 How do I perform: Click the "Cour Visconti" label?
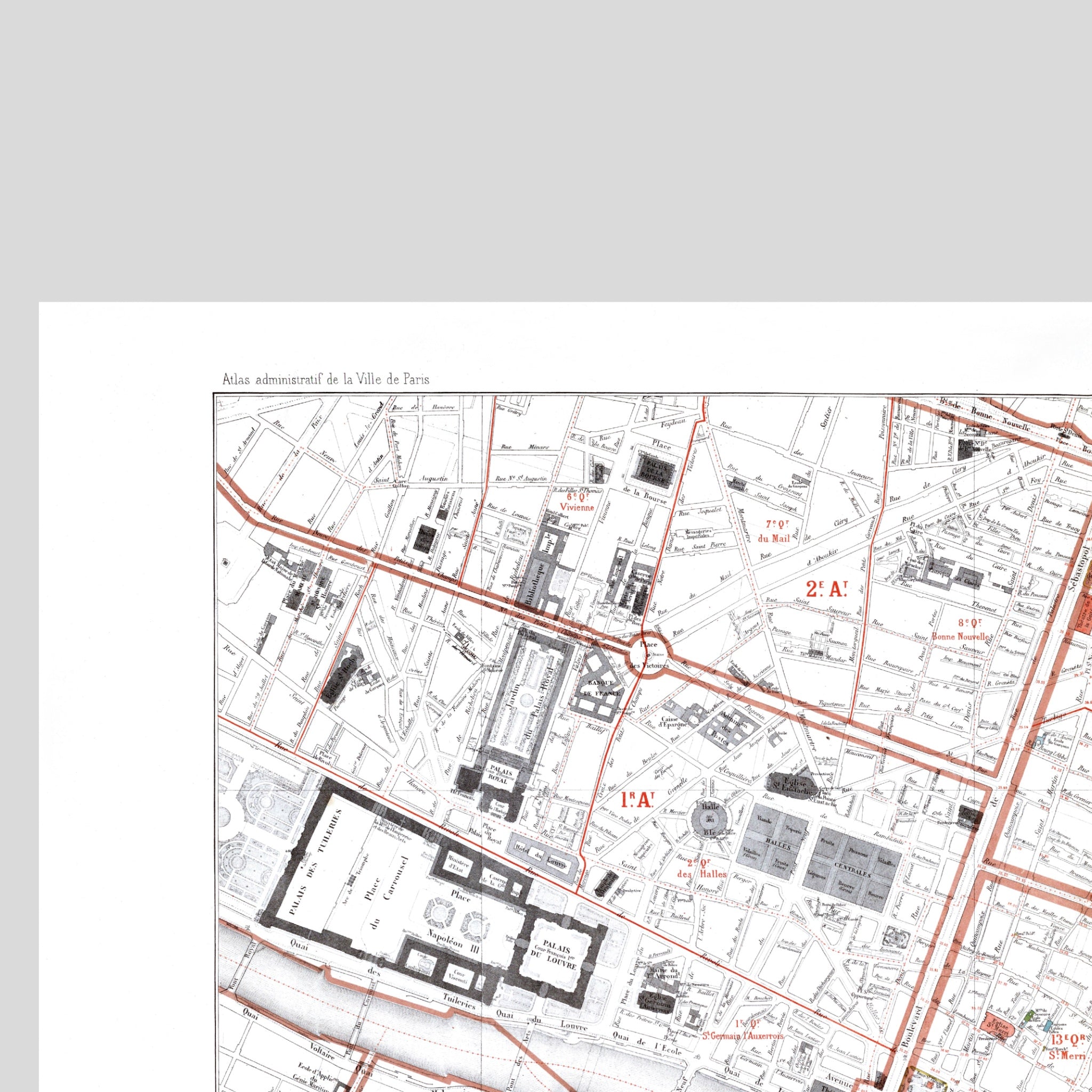click(x=459, y=977)
